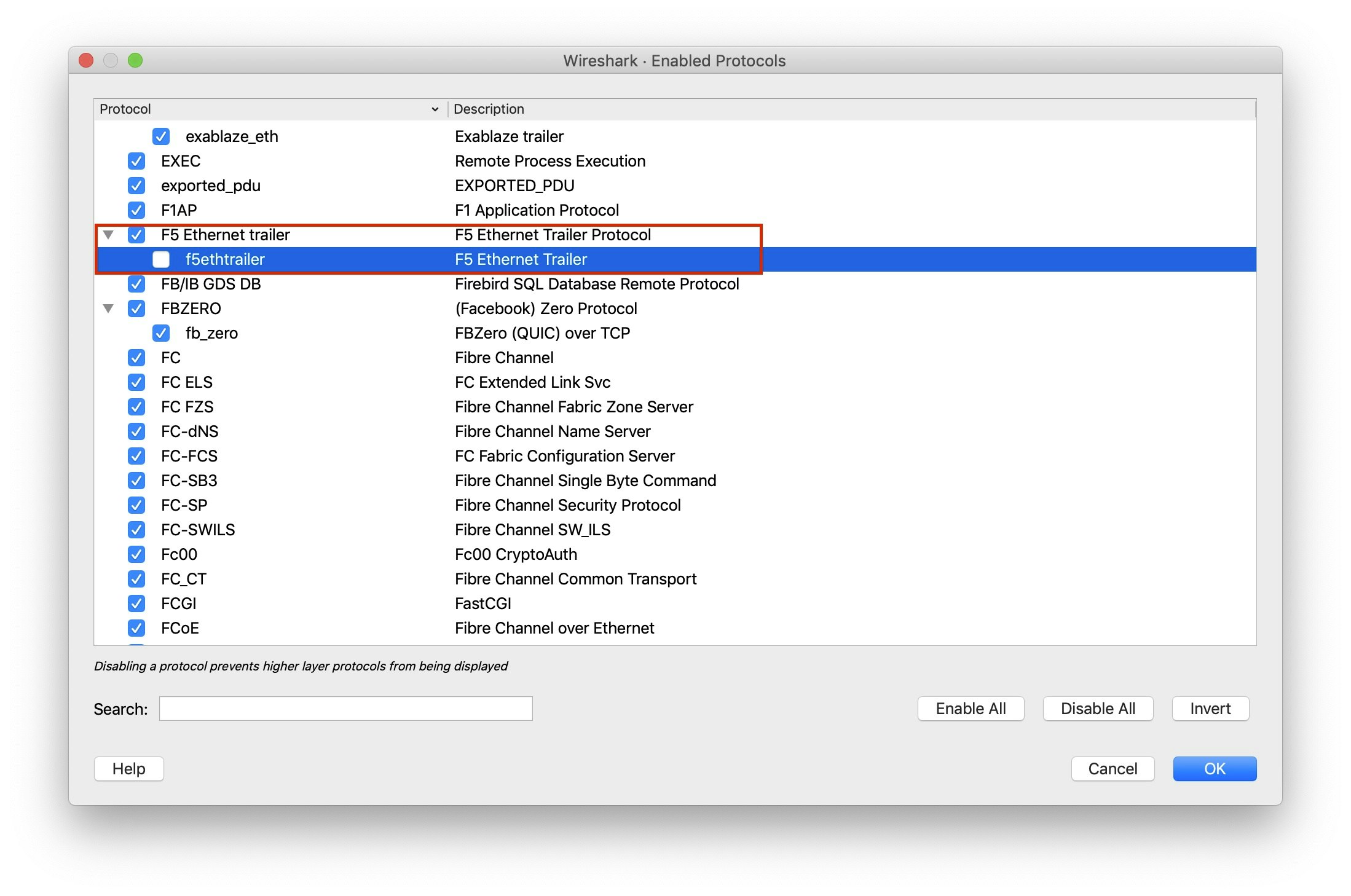The width and height of the screenshot is (1351, 896).
Task: Select 'FBZero (QUIC) over TCP' description
Action: coord(542,333)
